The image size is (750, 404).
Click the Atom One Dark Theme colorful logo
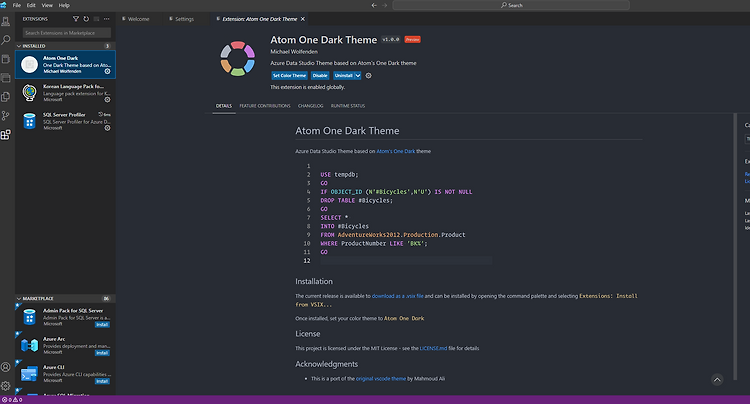(238, 59)
